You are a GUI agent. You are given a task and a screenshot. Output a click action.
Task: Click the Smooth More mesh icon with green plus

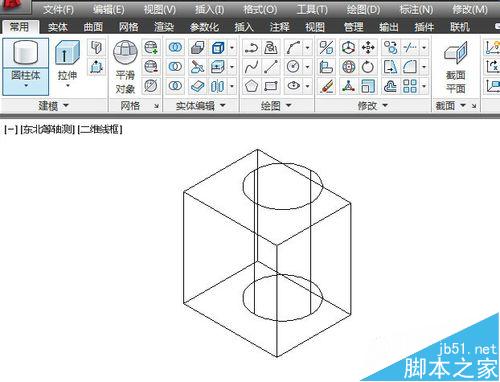pyautogui.click(x=151, y=48)
